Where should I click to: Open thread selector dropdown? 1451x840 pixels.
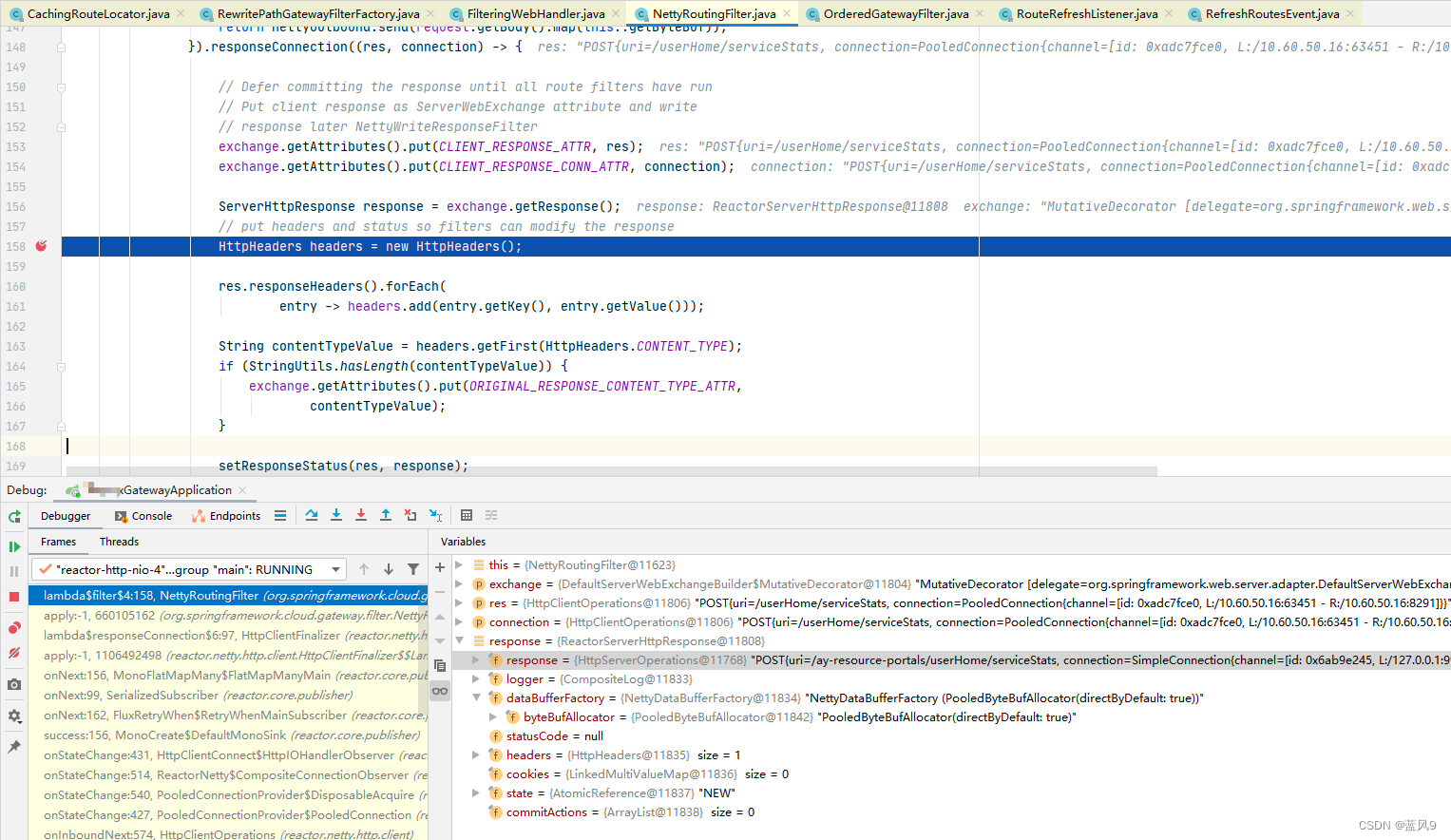[x=188, y=569]
